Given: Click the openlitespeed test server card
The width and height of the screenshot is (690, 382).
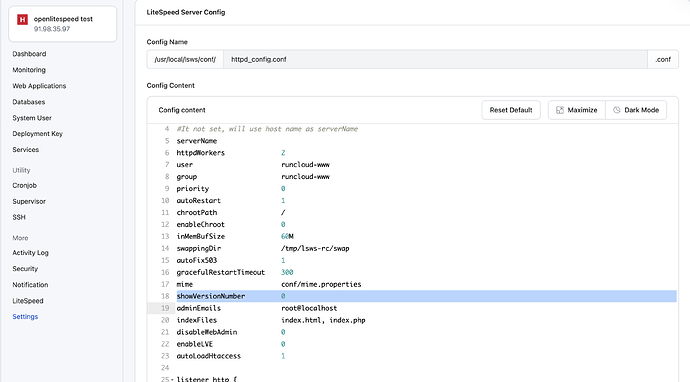Looking at the screenshot, I should point(62,24).
